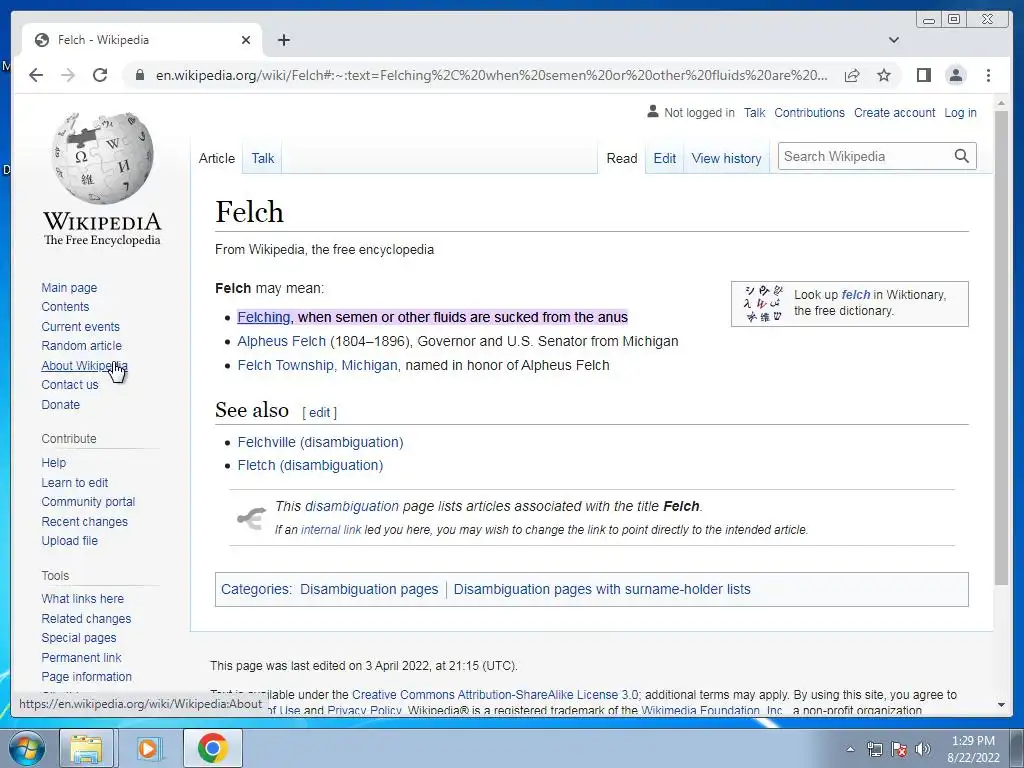Click the Felch - Wikipedia browser tab
1024x768 pixels.
click(142, 40)
